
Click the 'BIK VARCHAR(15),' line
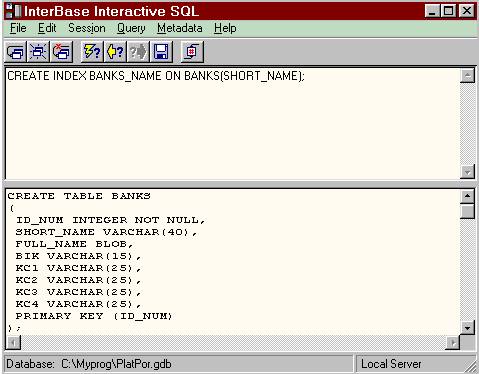pyautogui.click(x=78, y=256)
